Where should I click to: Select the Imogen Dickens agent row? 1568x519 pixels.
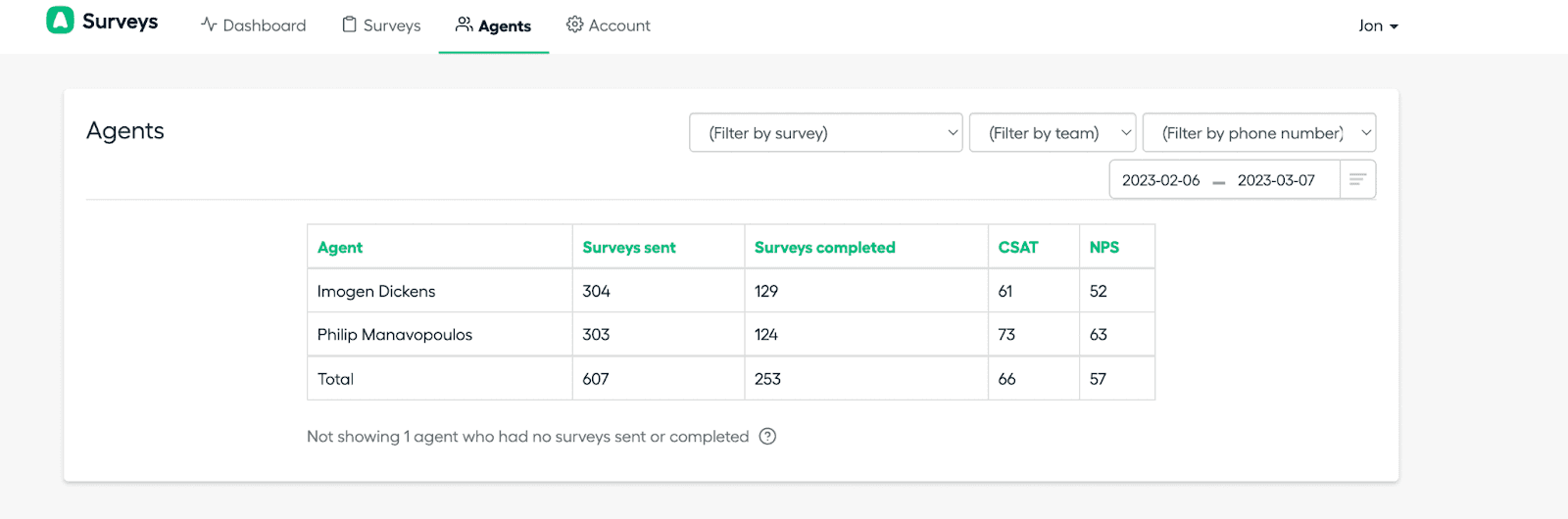pyautogui.click(x=376, y=292)
